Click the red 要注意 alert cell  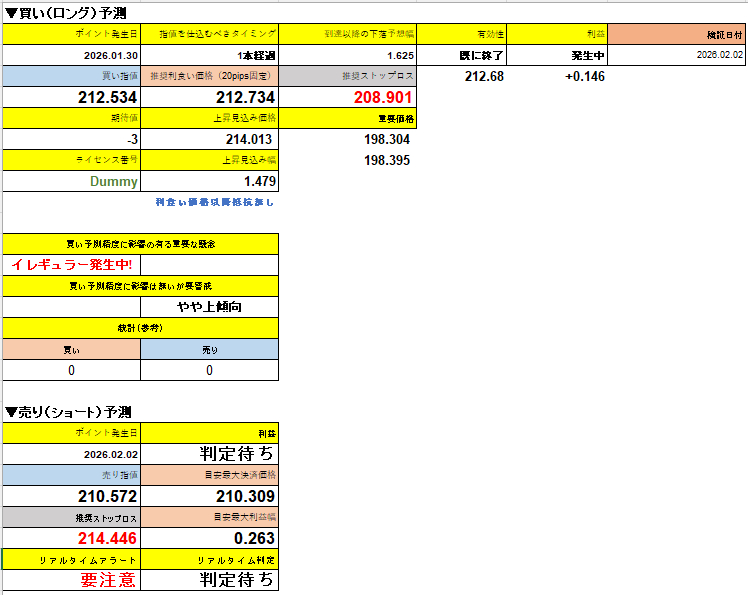click(72, 580)
